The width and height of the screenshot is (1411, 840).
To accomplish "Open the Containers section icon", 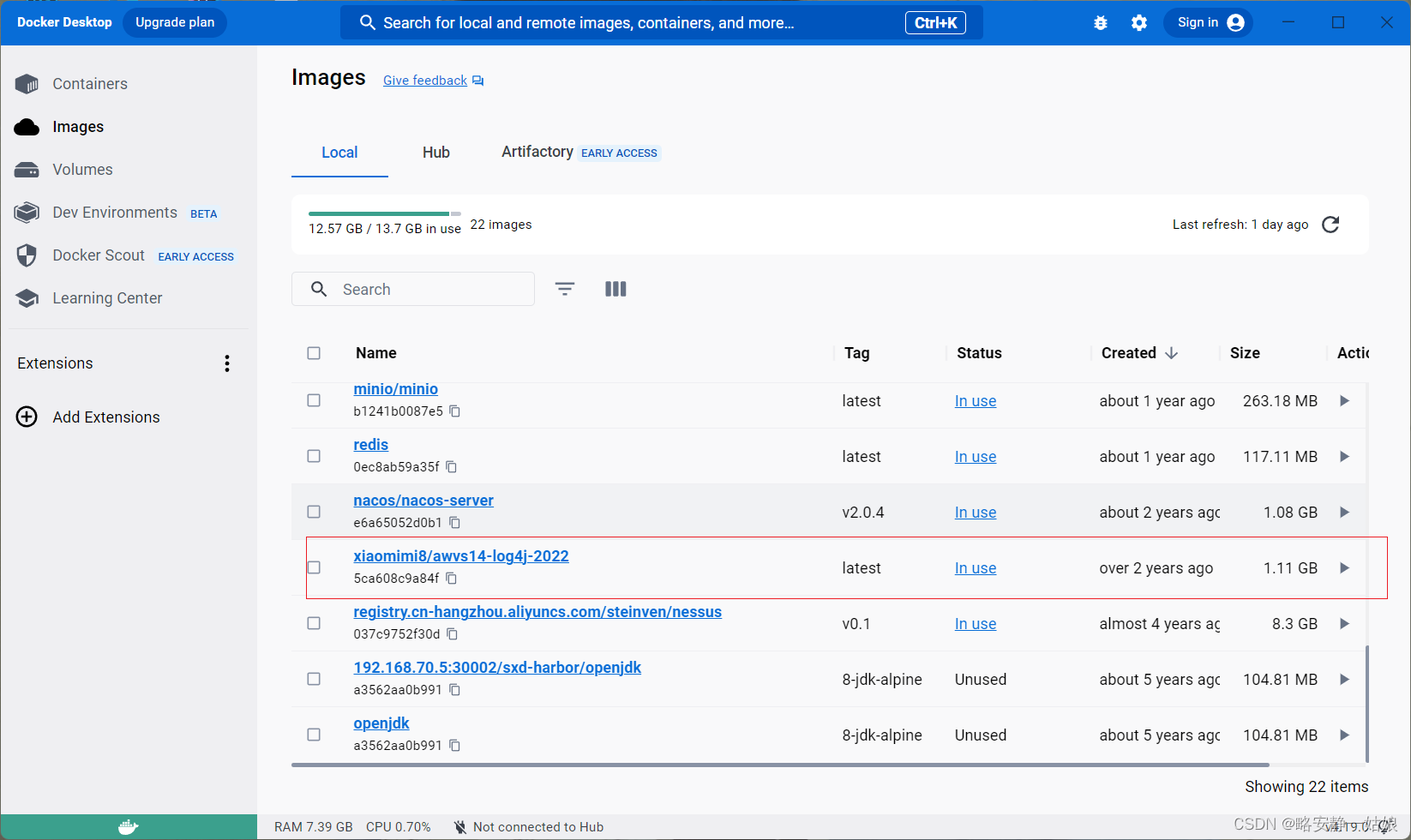I will [x=27, y=84].
